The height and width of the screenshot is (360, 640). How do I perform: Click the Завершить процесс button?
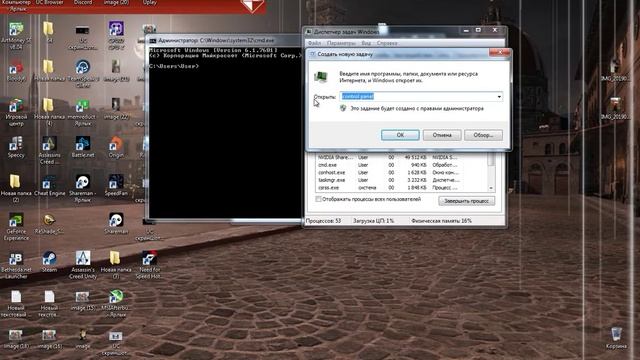467,201
